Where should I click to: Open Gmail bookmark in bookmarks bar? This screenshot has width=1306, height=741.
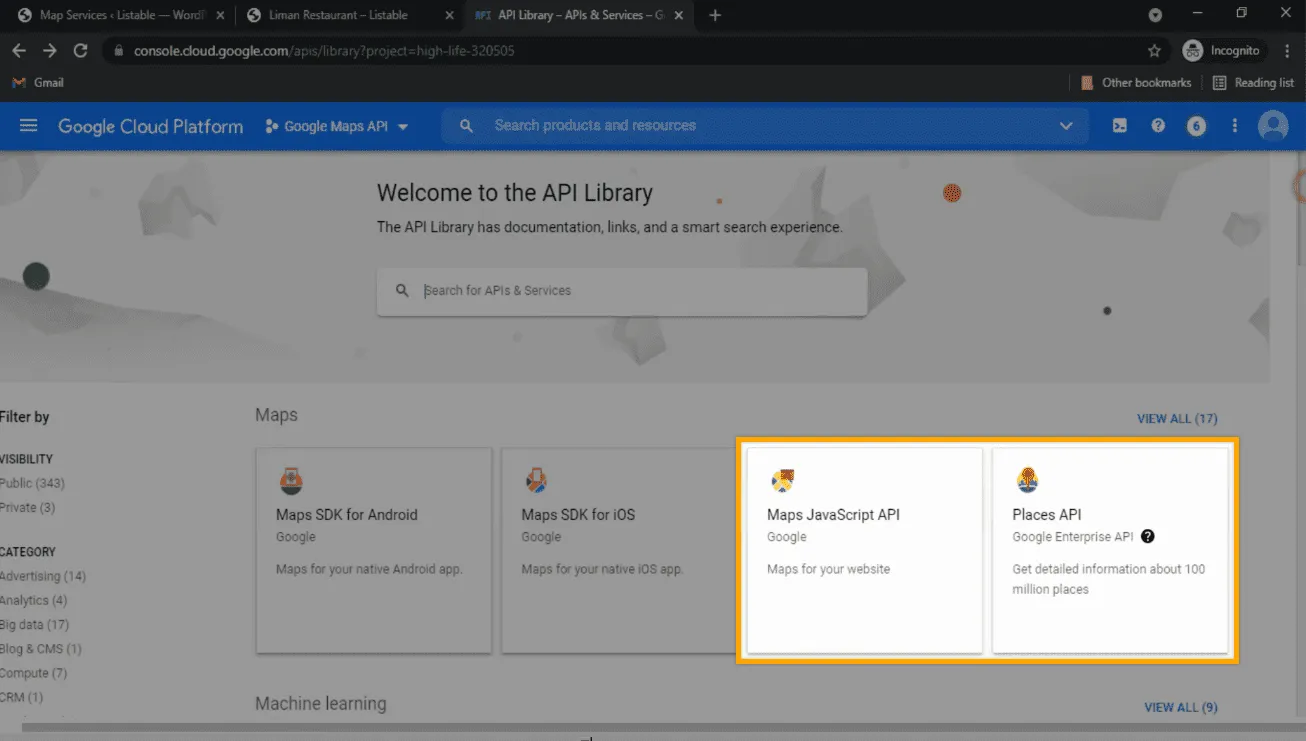coord(38,83)
